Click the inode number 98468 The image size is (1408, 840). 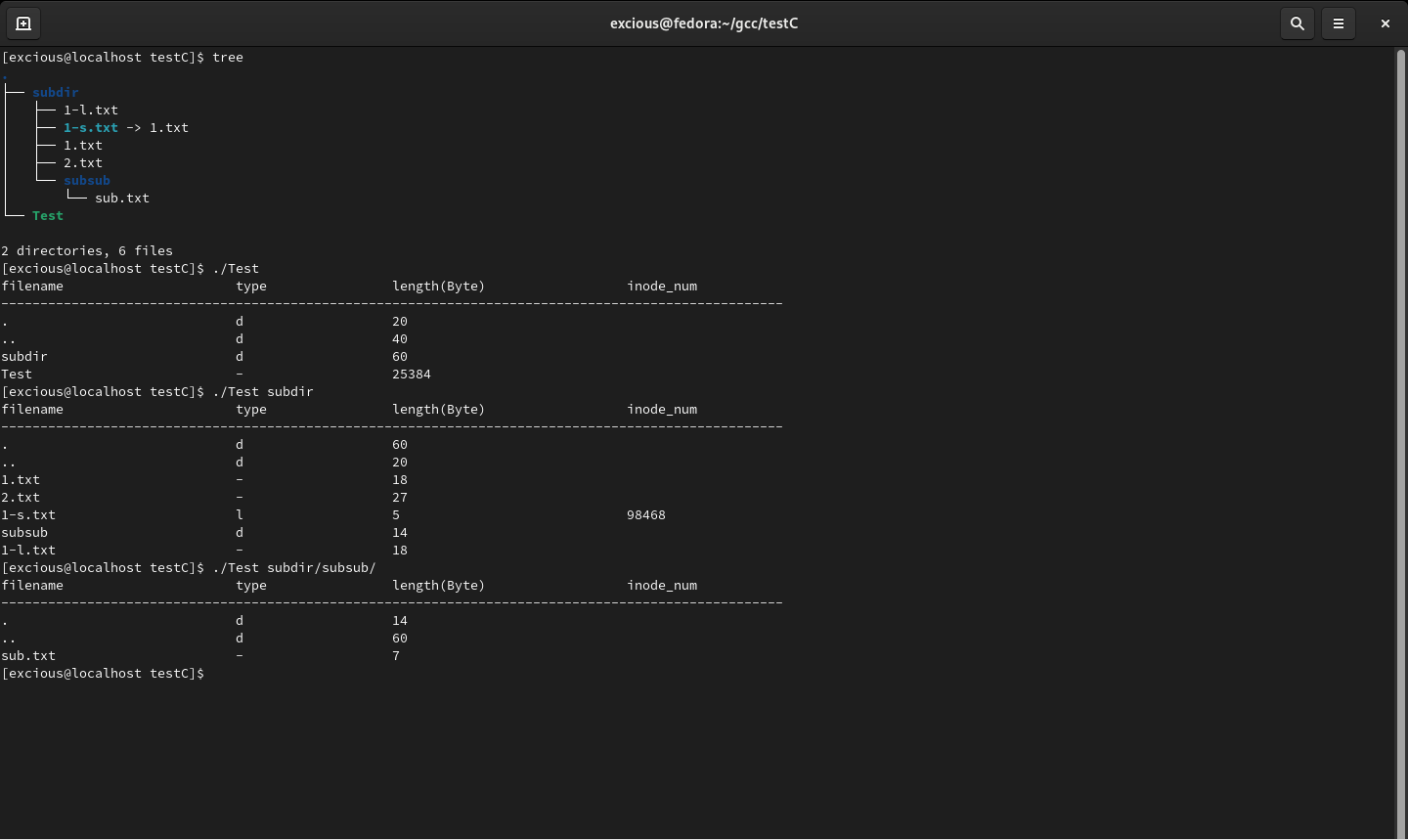pos(646,515)
